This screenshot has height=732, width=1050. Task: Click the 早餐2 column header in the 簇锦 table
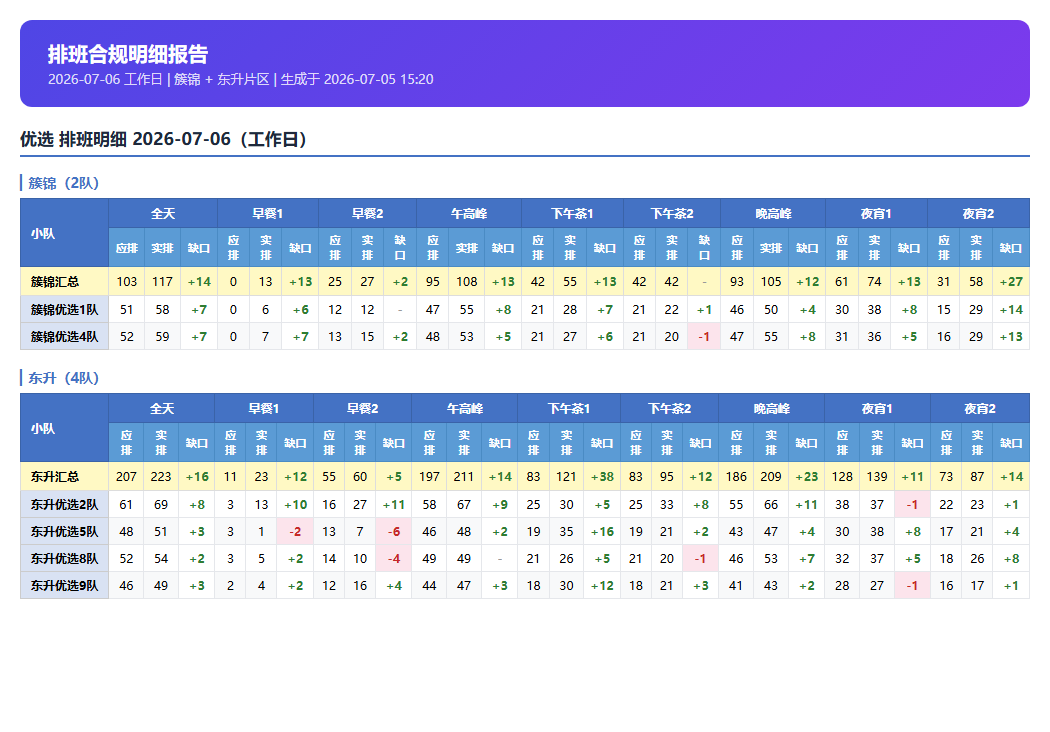(x=368, y=214)
